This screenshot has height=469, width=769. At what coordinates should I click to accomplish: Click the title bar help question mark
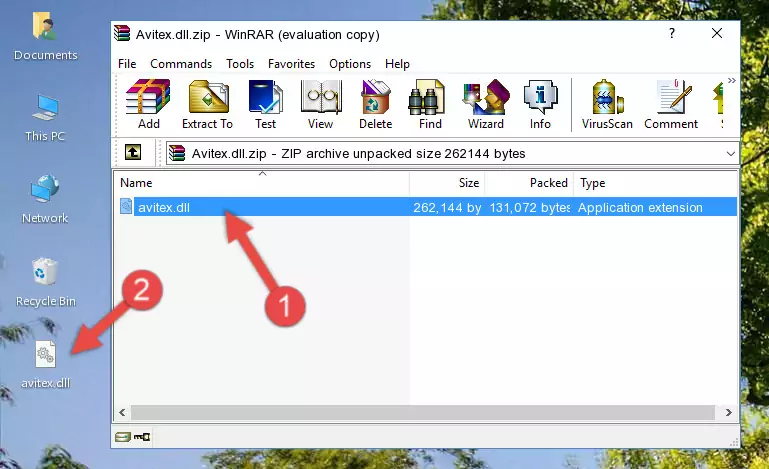coord(672,33)
